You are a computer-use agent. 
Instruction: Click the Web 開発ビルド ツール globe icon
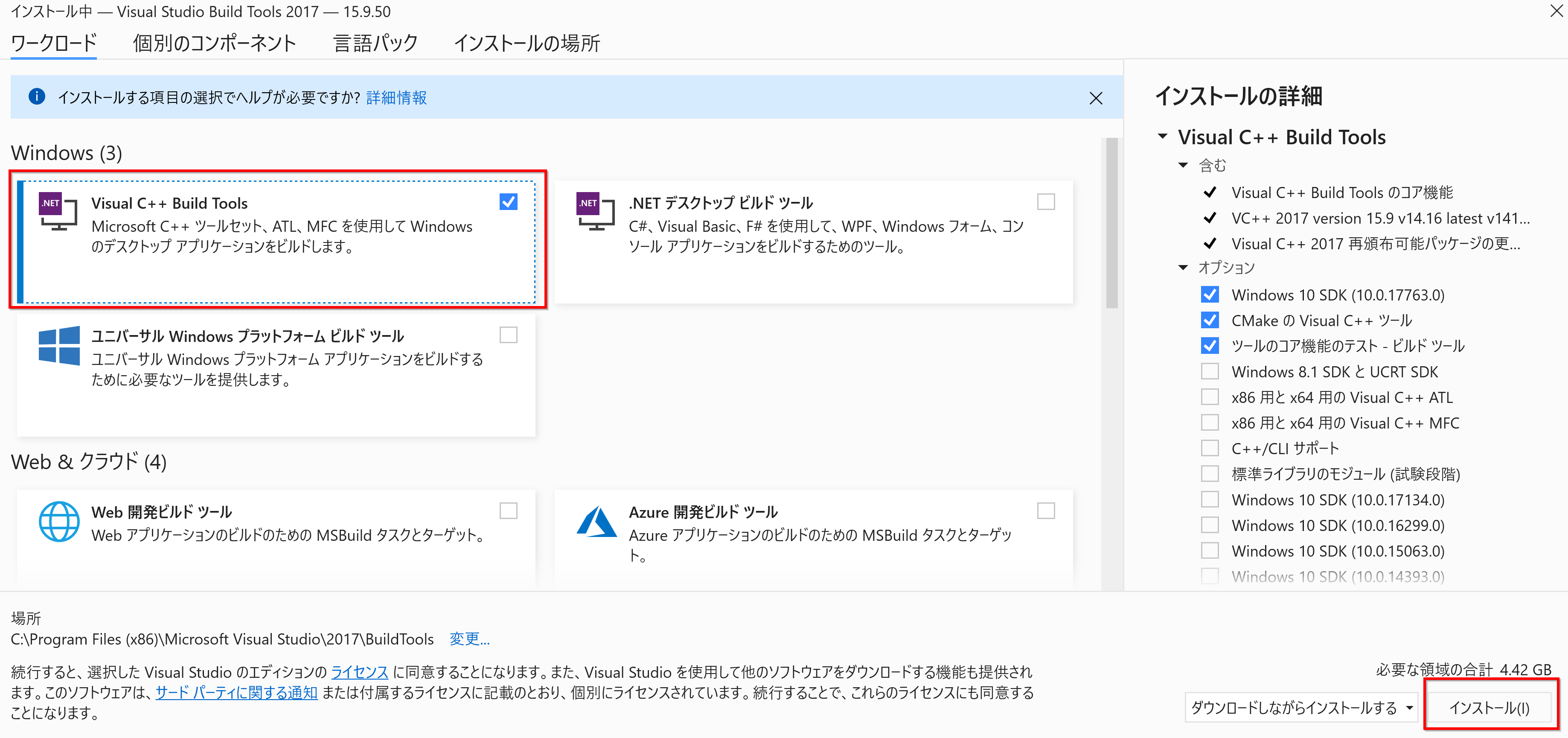(59, 521)
